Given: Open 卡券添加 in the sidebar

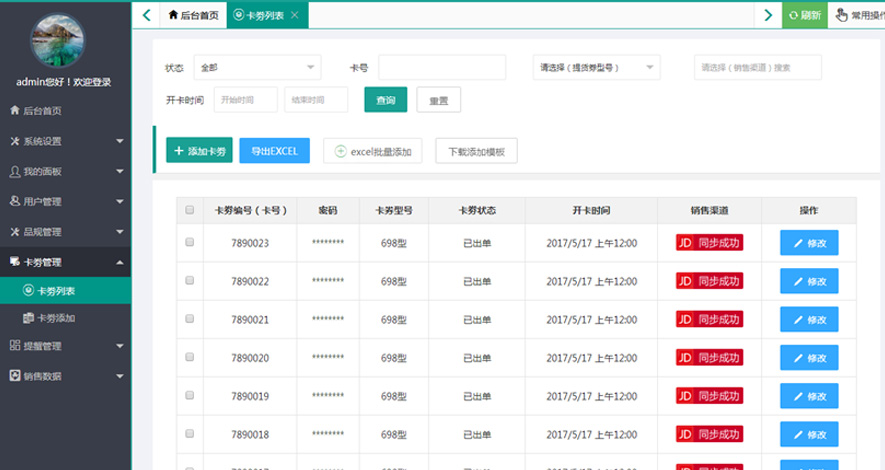Looking at the screenshot, I should 60,319.
